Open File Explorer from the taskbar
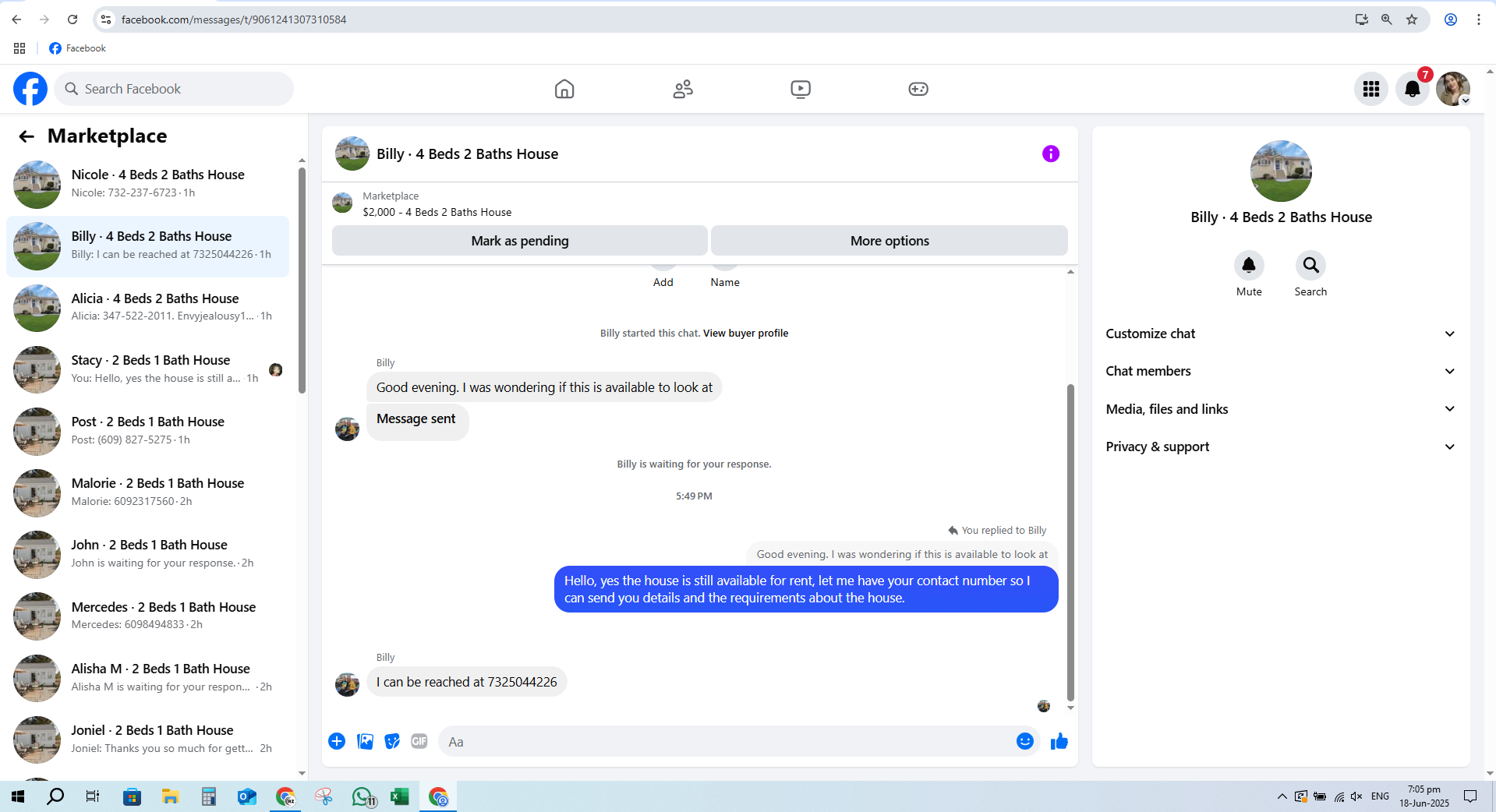1496x812 pixels. pyautogui.click(x=170, y=796)
